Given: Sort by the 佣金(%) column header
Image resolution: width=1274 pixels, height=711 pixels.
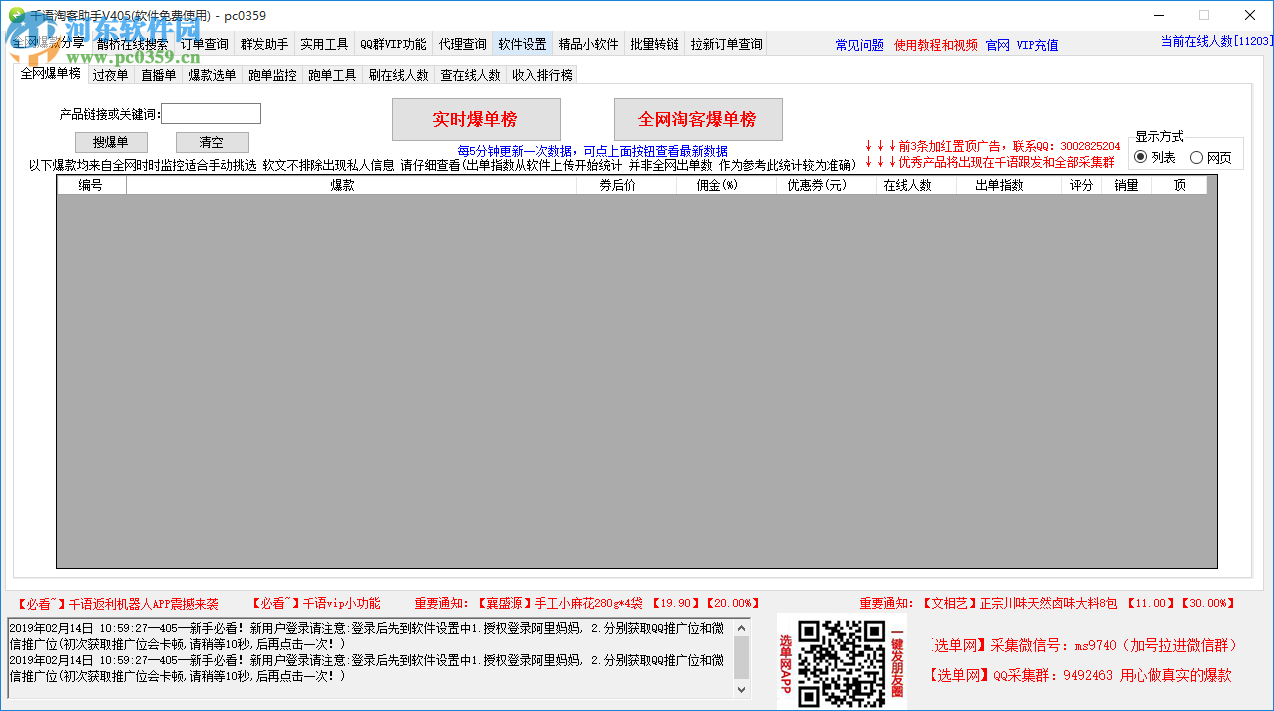Looking at the screenshot, I should [726, 185].
